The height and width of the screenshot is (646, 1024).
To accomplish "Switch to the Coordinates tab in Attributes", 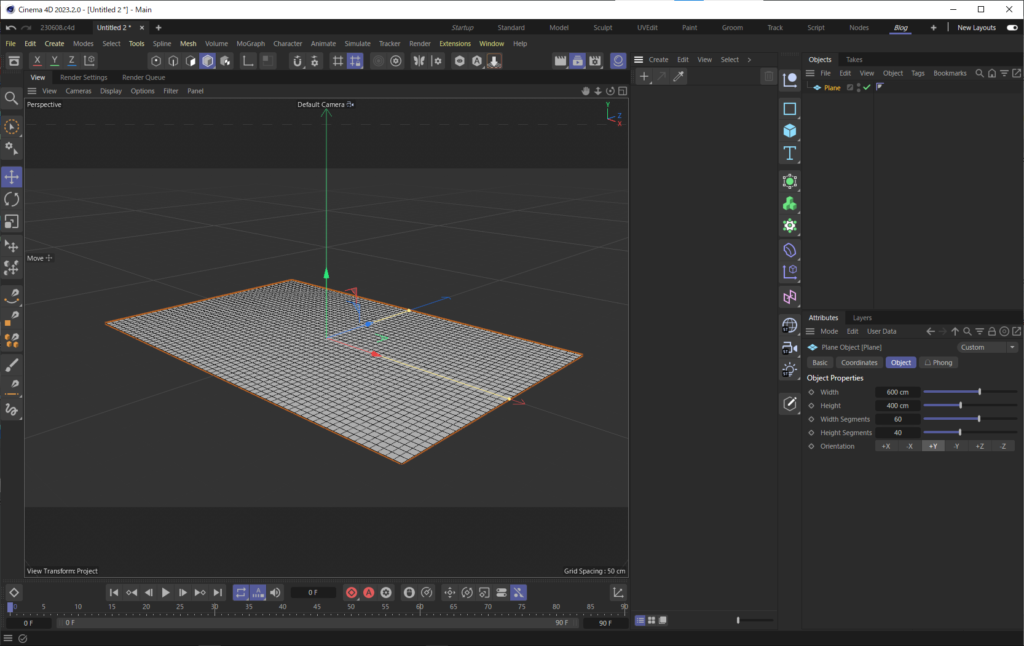I will point(859,362).
